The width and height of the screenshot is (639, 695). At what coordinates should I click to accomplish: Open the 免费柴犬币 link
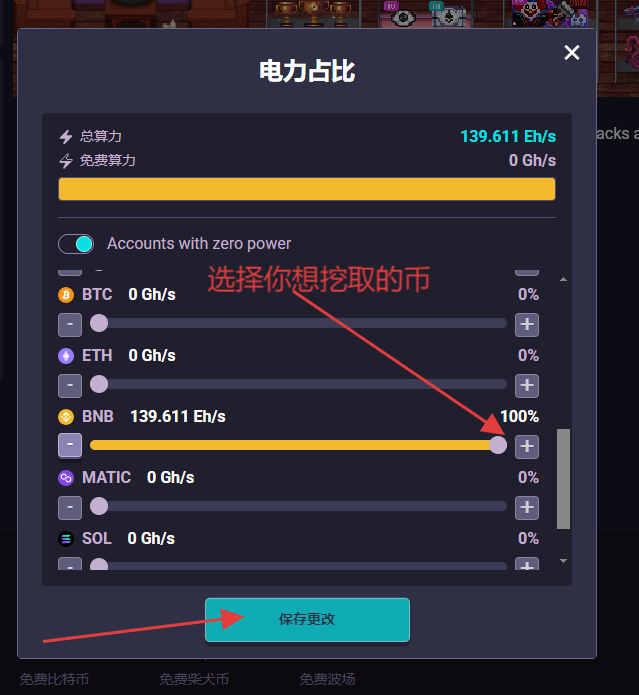coord(194,679)
